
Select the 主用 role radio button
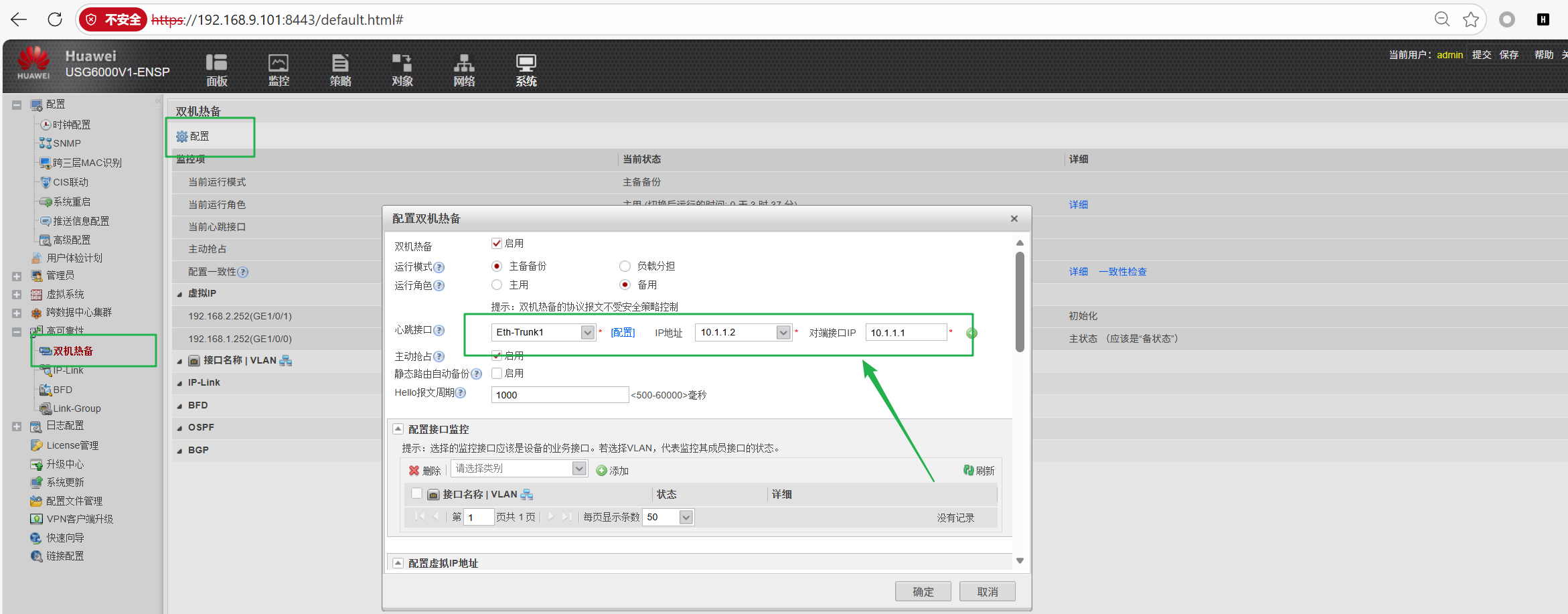(x=497, y=285)
